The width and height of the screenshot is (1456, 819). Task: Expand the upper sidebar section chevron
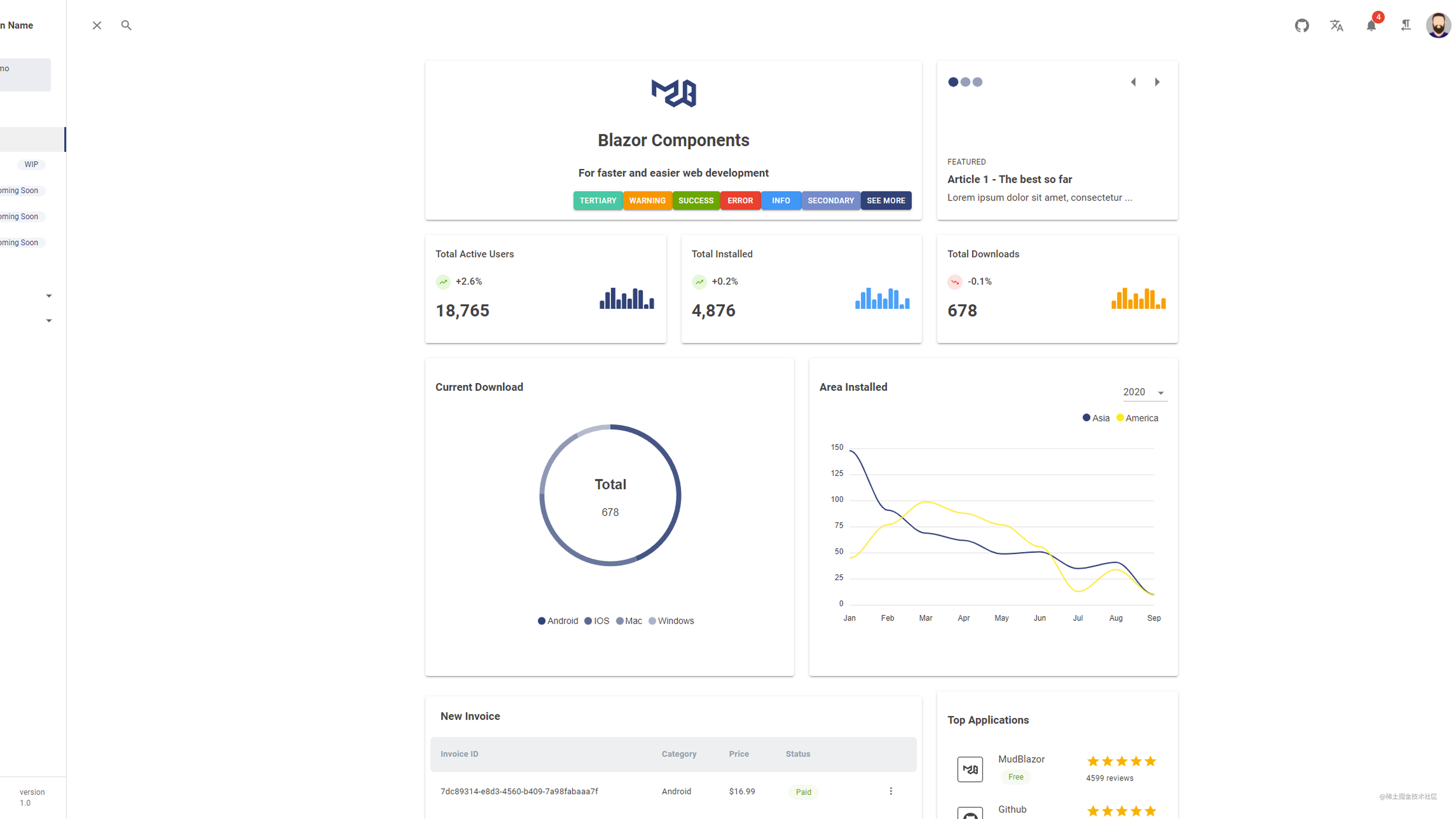click(x=48, y=295)
